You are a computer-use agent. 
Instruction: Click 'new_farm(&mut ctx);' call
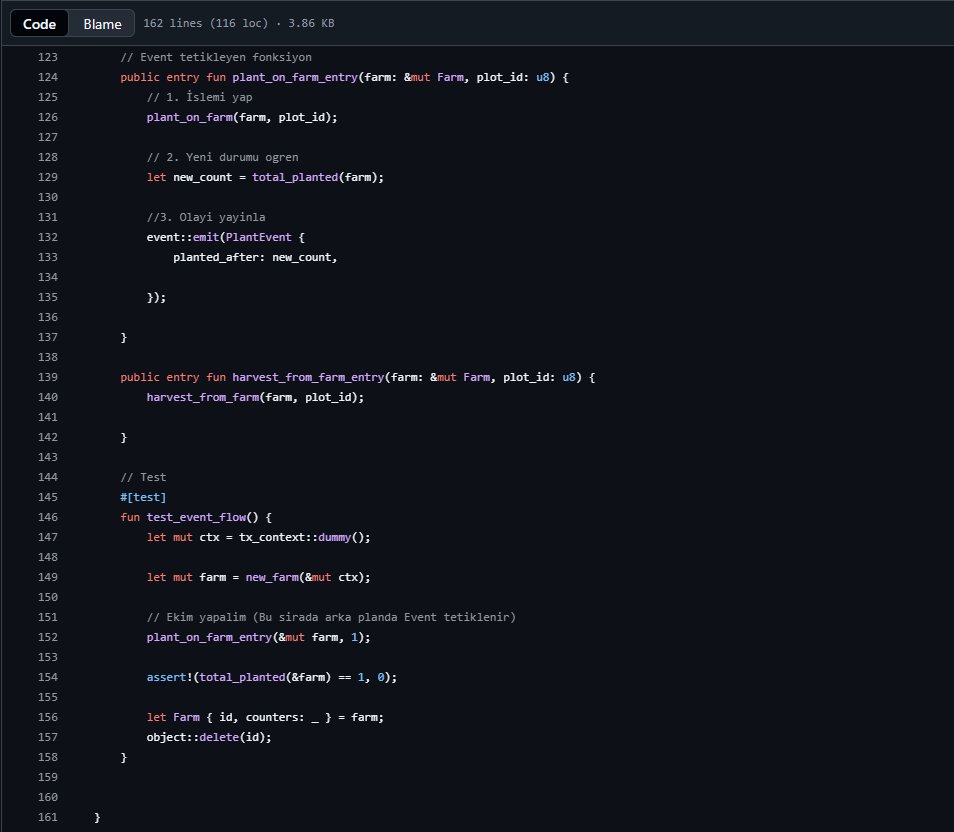(308, 577)
